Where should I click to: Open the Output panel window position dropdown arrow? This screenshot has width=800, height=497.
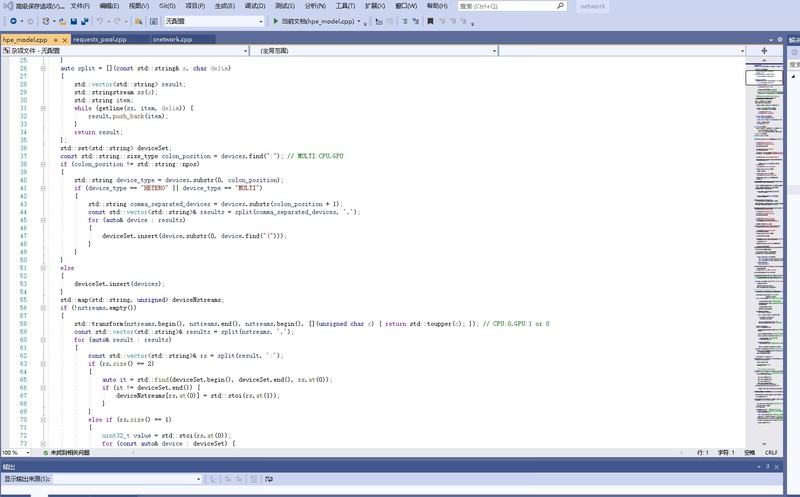tap(759, 466)
